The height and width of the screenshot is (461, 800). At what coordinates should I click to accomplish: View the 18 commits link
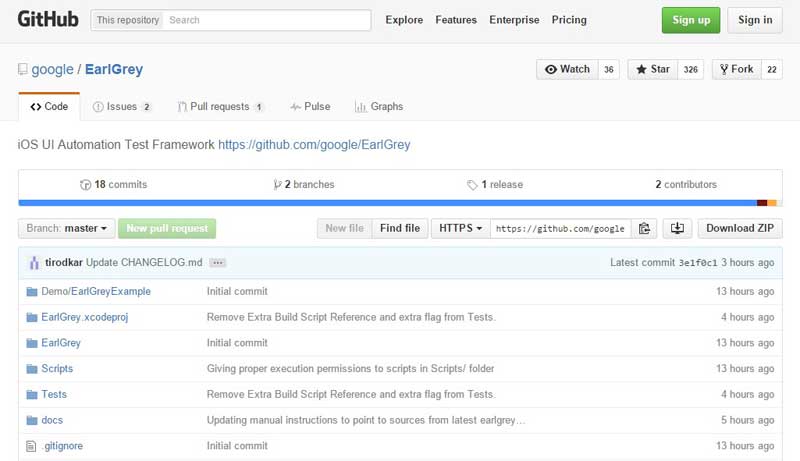(x=114, y=185)
